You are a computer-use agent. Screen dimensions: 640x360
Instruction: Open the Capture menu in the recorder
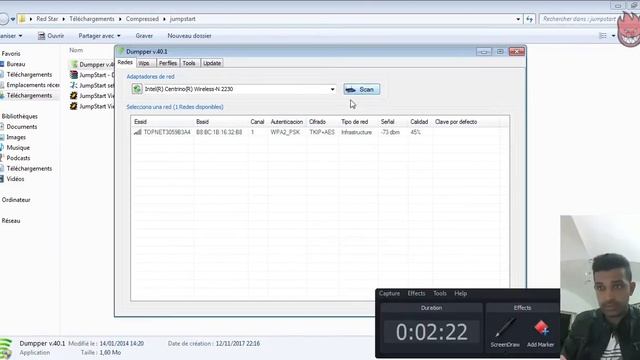pyautogui.click(x=389, y=293)
